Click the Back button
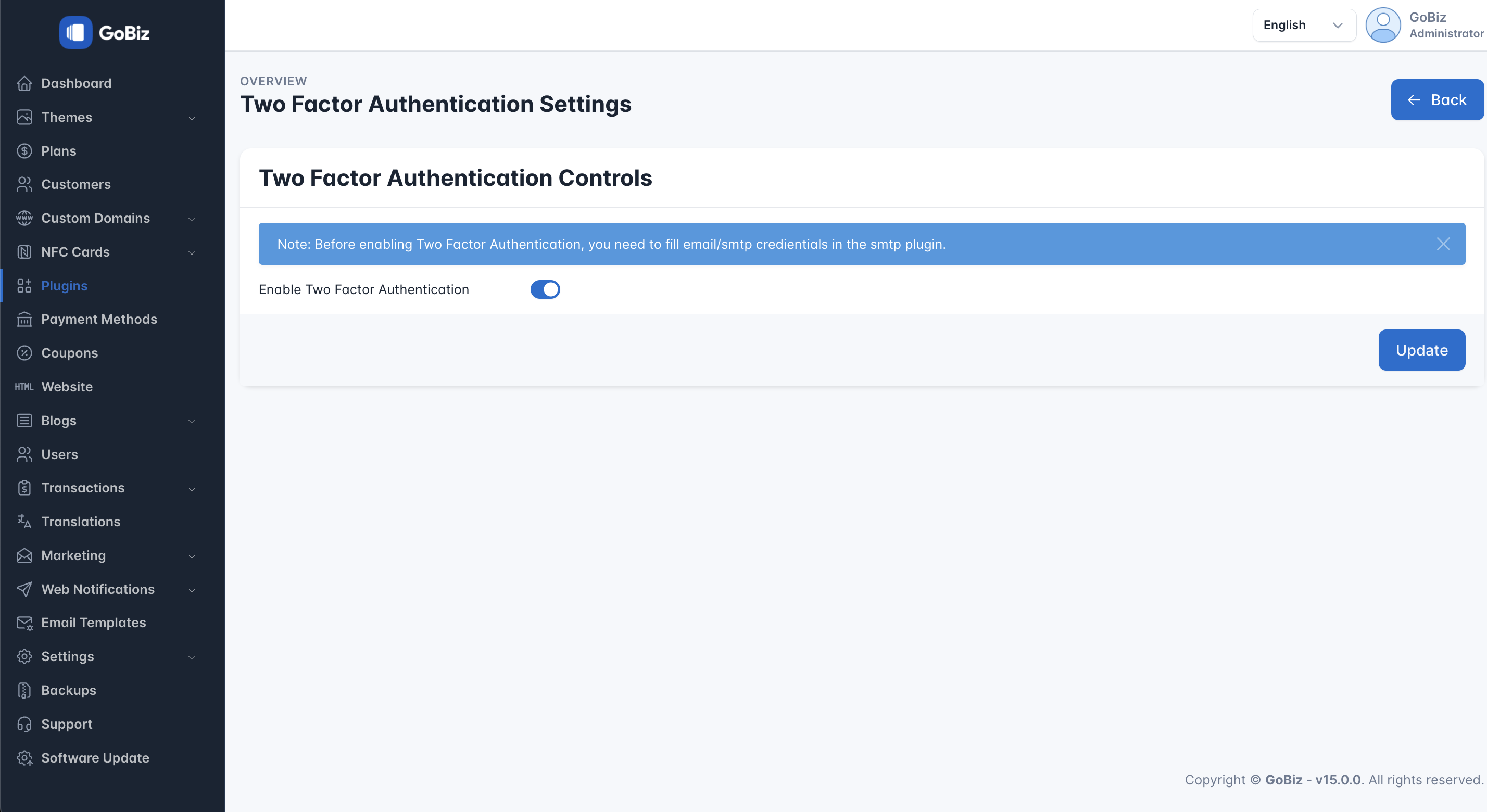1487x812 pixels. click(1437, 99)
